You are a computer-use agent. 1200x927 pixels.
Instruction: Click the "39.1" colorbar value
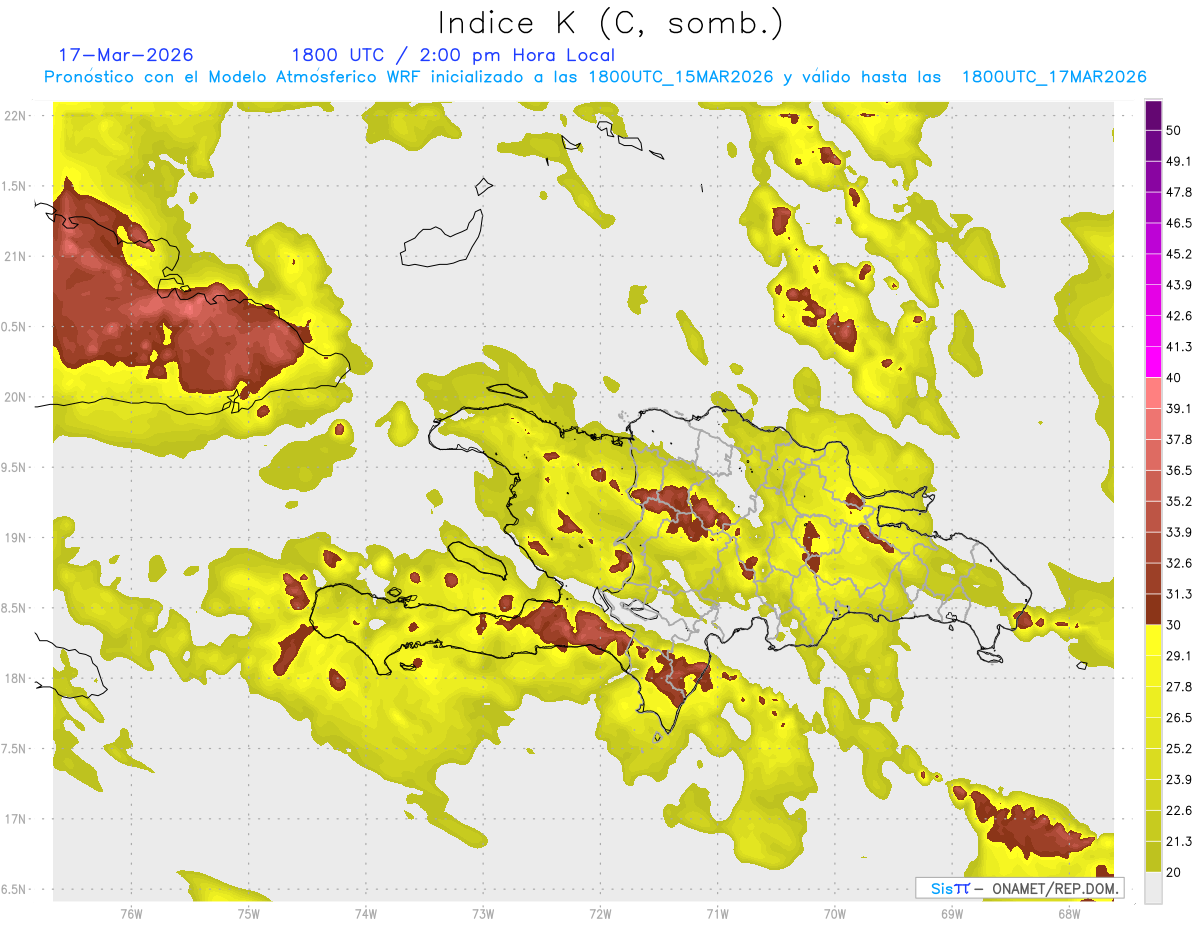(1179, 408)
